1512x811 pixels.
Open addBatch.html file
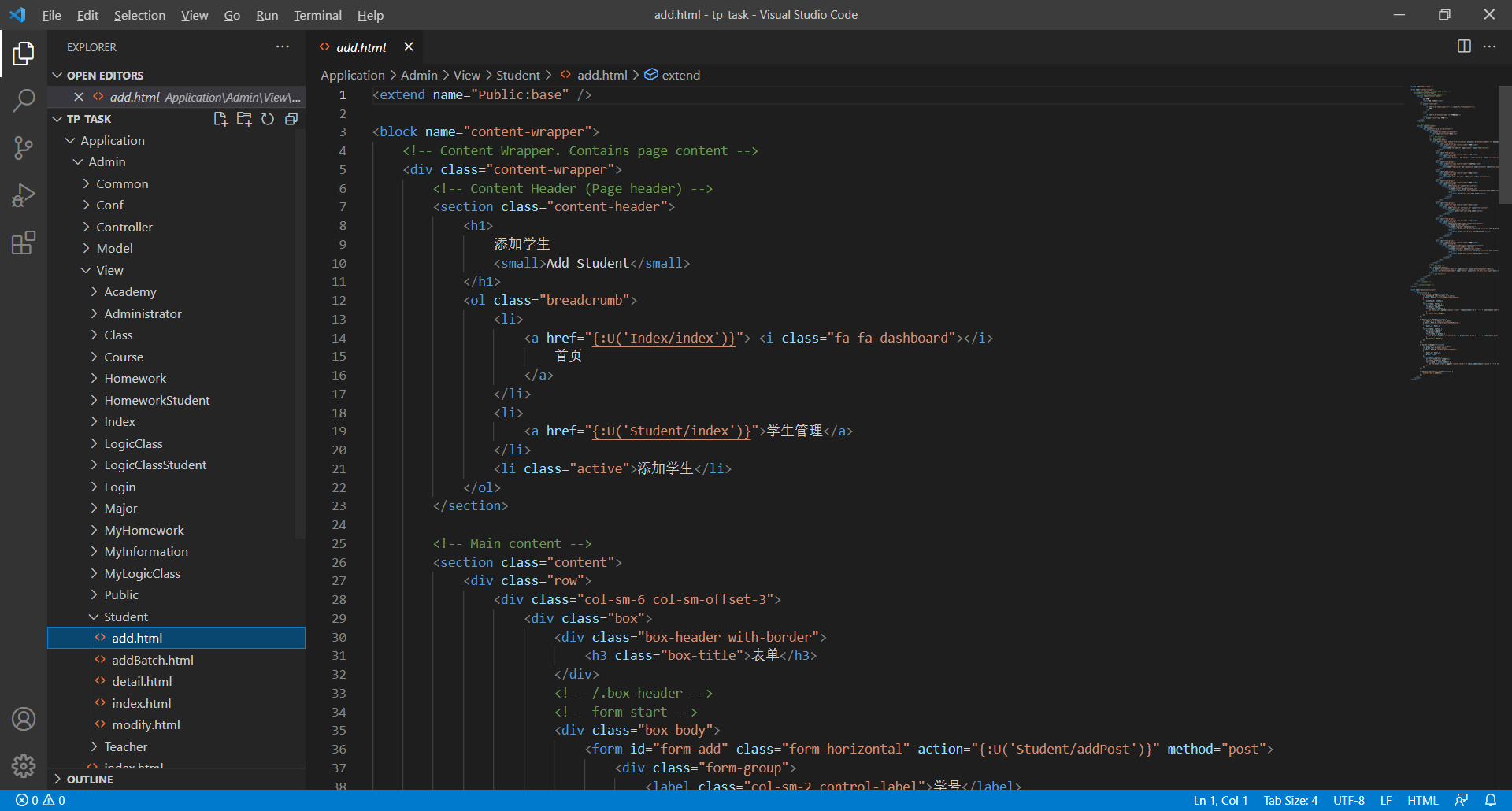click(x=176, y=660)
